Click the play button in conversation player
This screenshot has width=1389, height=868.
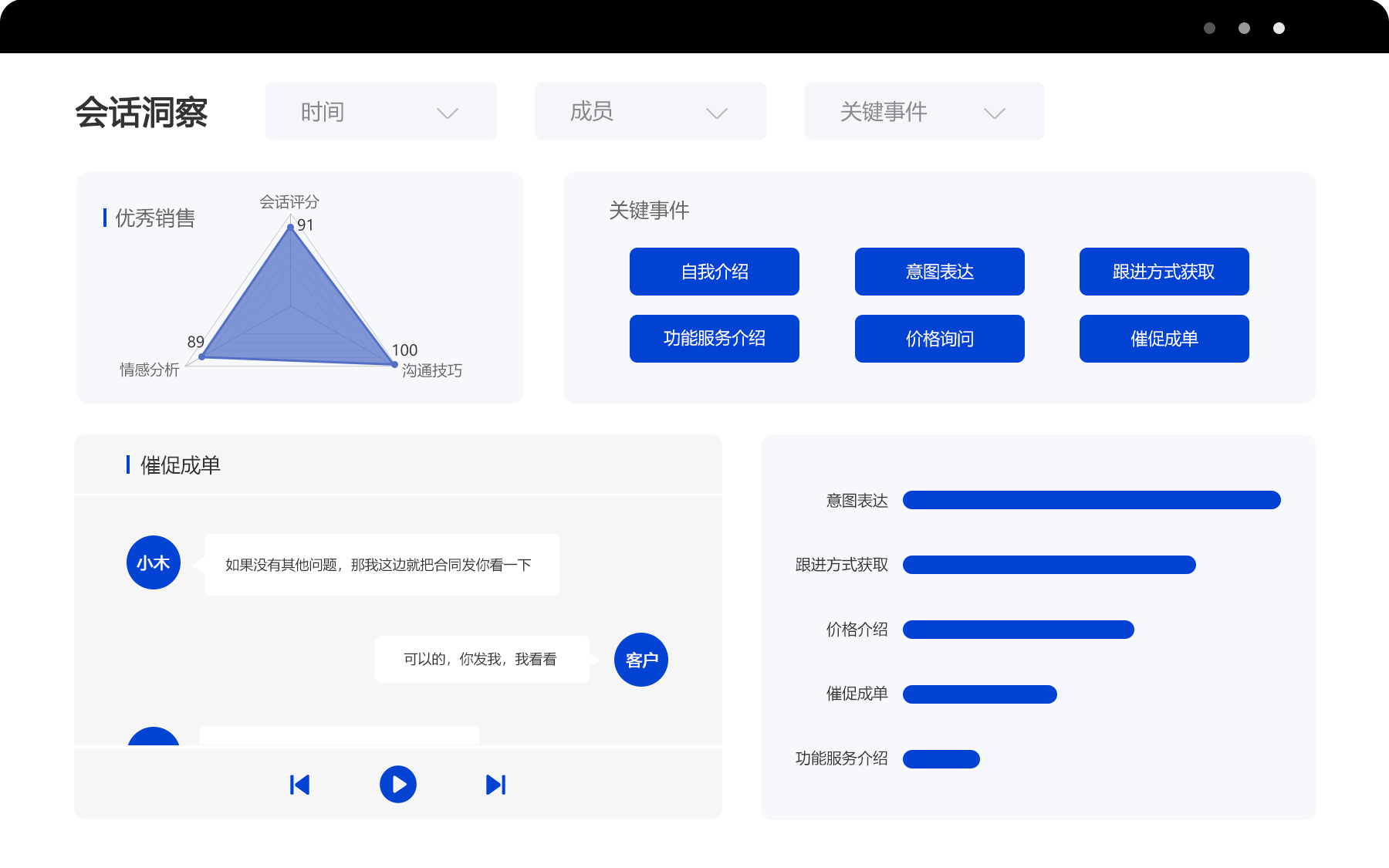coord(398,785)
